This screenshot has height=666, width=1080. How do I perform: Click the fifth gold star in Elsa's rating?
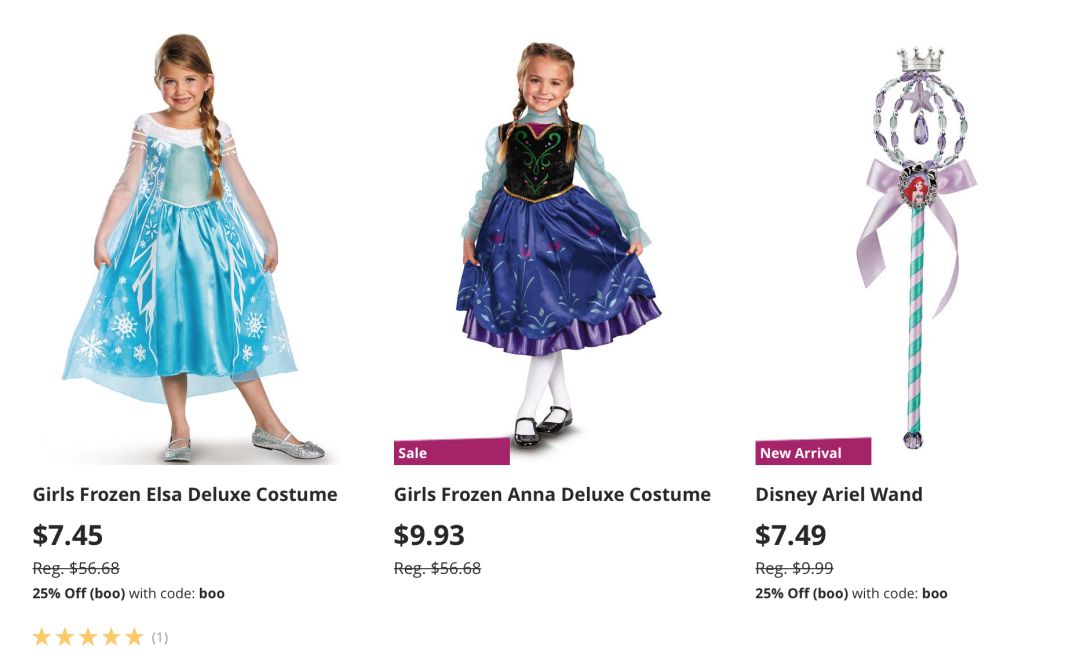[134, 637]
